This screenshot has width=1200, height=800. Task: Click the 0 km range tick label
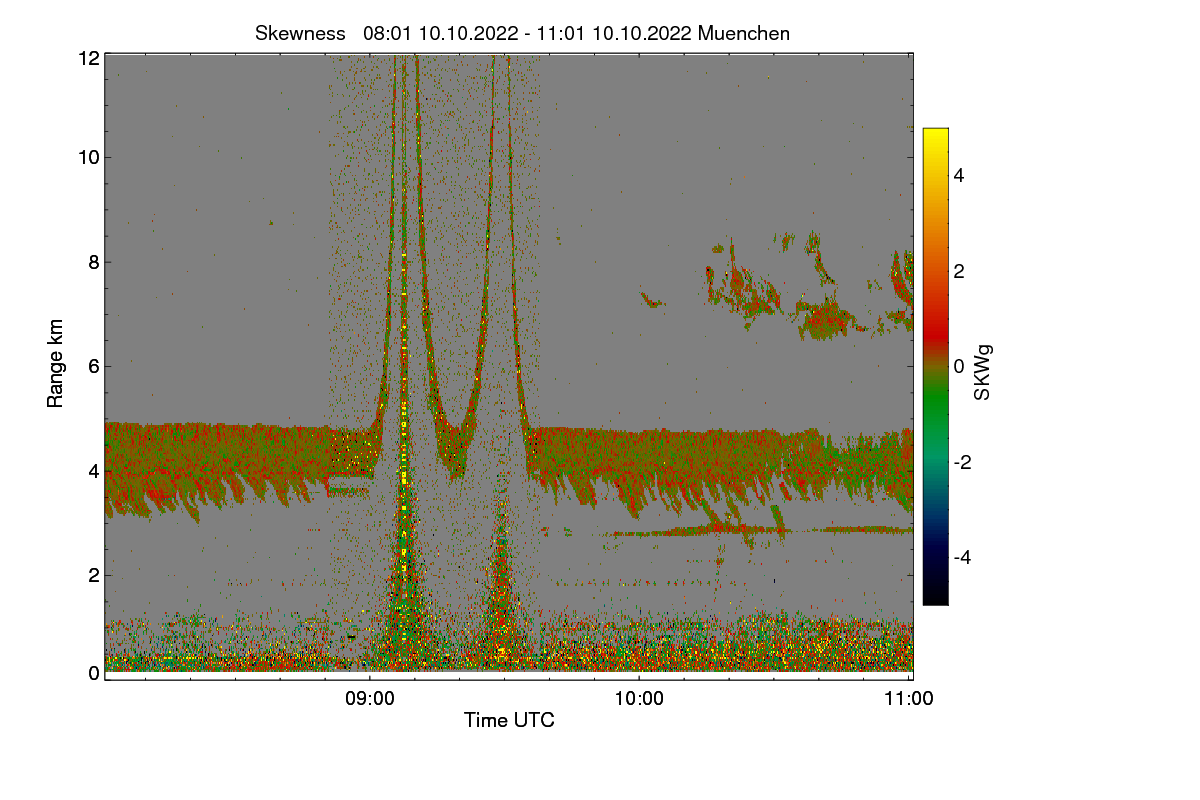pos(94,673)
